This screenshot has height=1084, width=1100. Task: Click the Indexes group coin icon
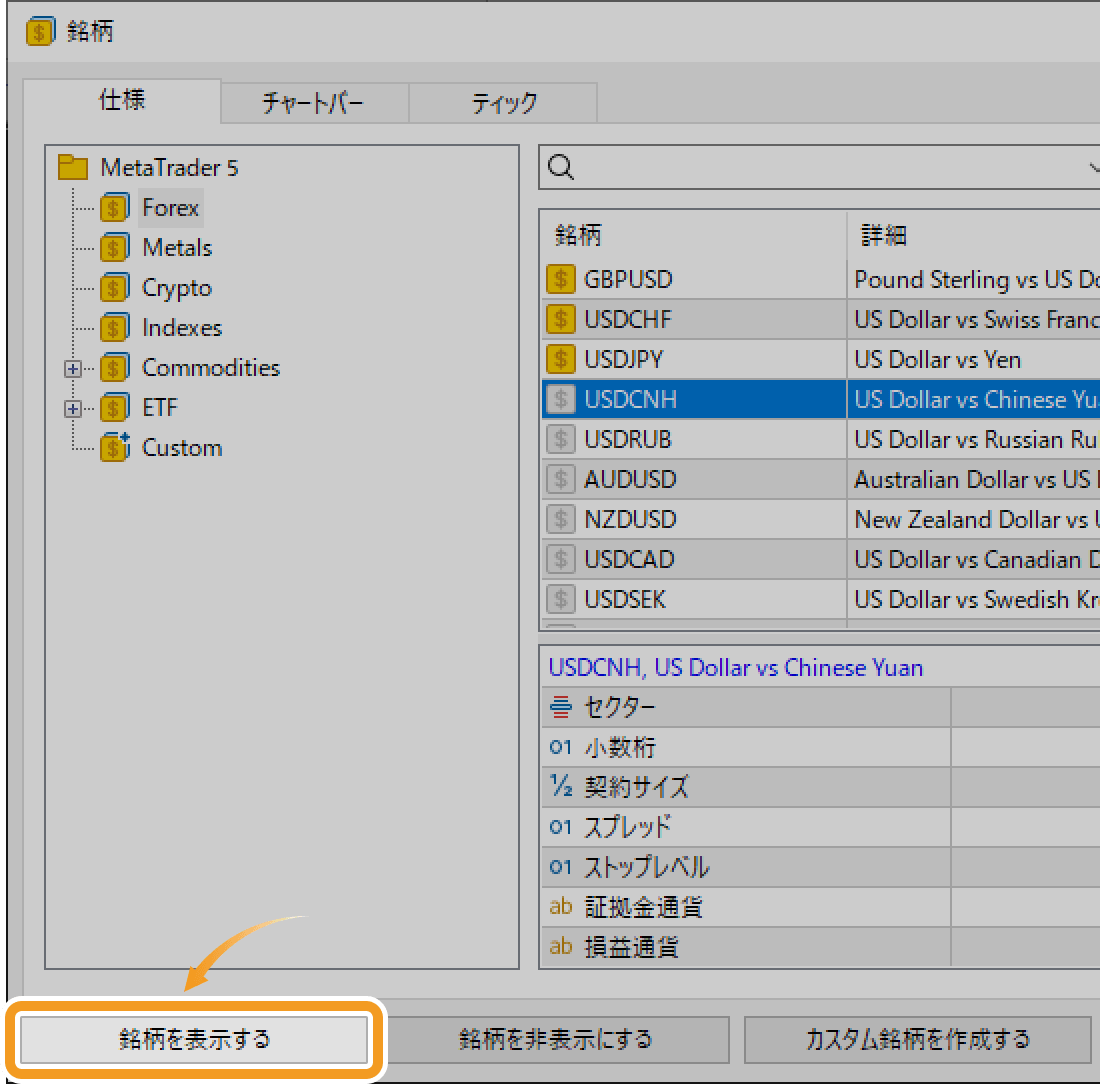[x=114, y=328]
